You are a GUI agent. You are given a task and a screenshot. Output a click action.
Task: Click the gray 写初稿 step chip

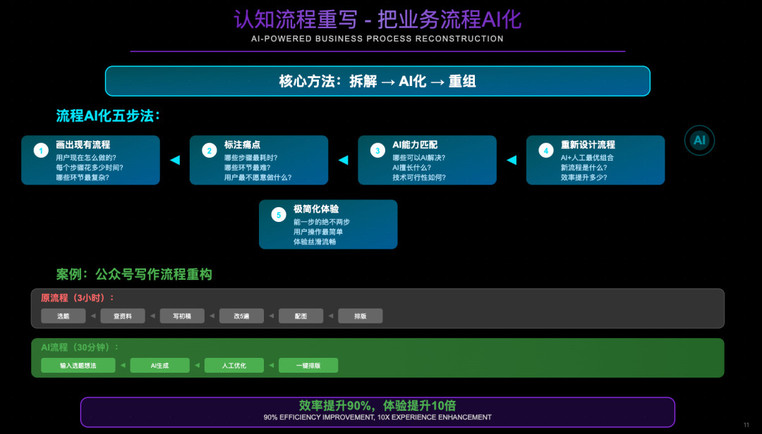coord(182,316)
